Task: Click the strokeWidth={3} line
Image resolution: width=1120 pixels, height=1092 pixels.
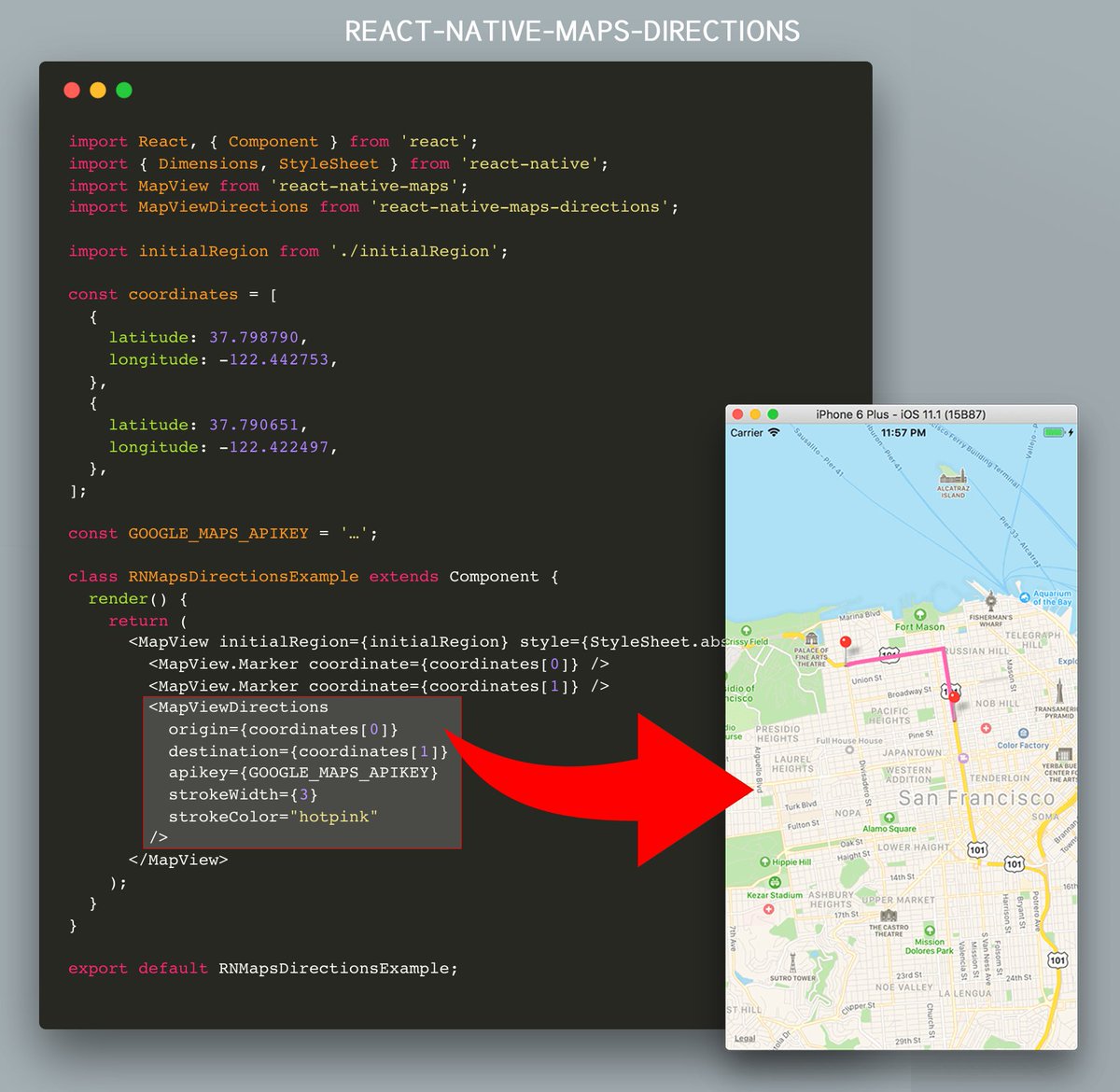Action: tap(243, 795)
